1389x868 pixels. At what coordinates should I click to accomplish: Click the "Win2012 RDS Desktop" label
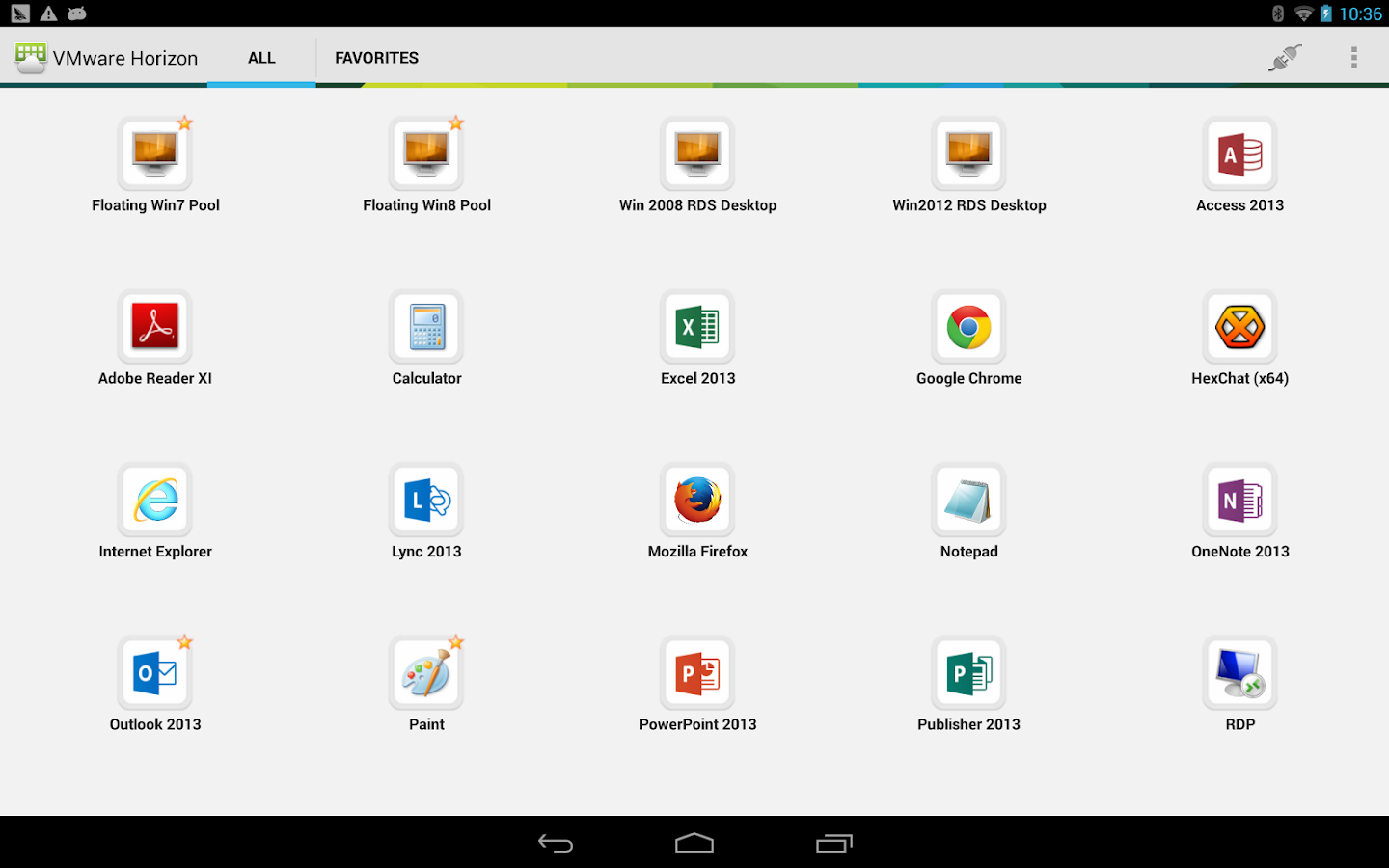(x=968, y=205)
